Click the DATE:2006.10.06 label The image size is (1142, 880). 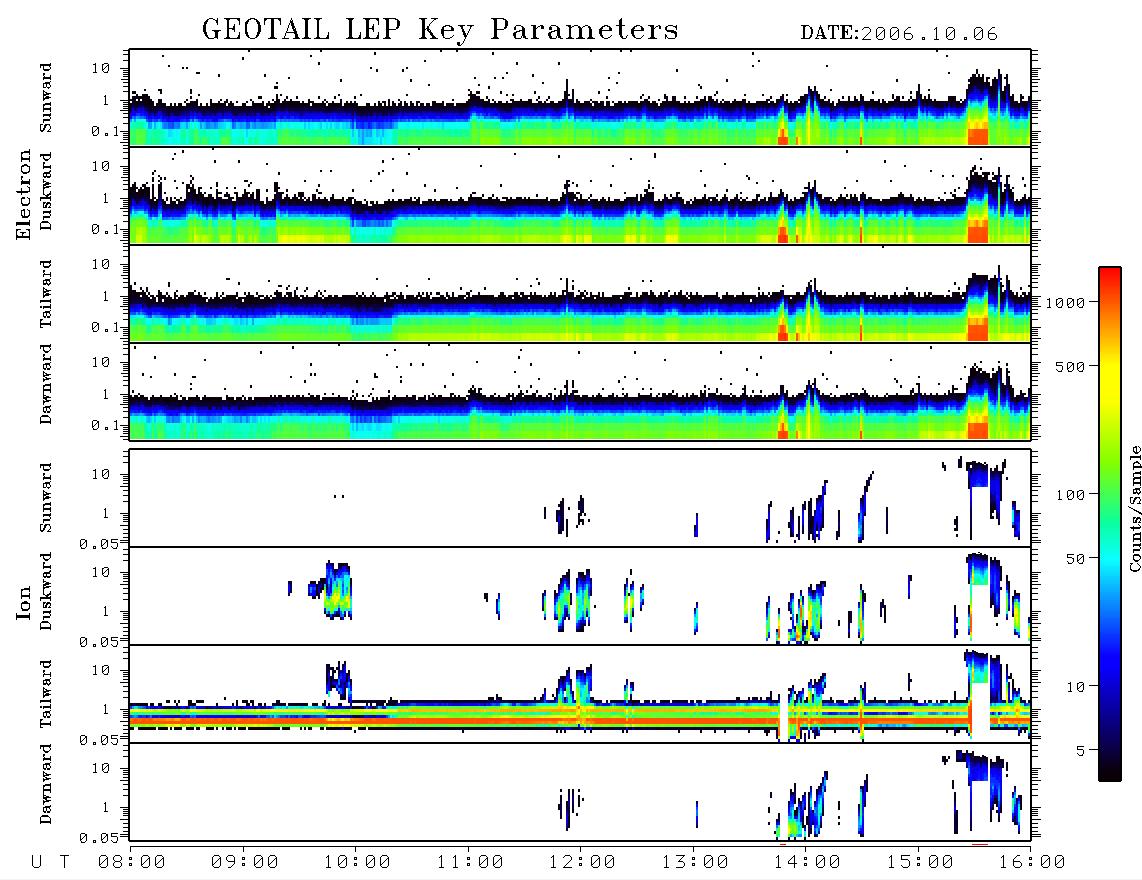tap(899, 34)
